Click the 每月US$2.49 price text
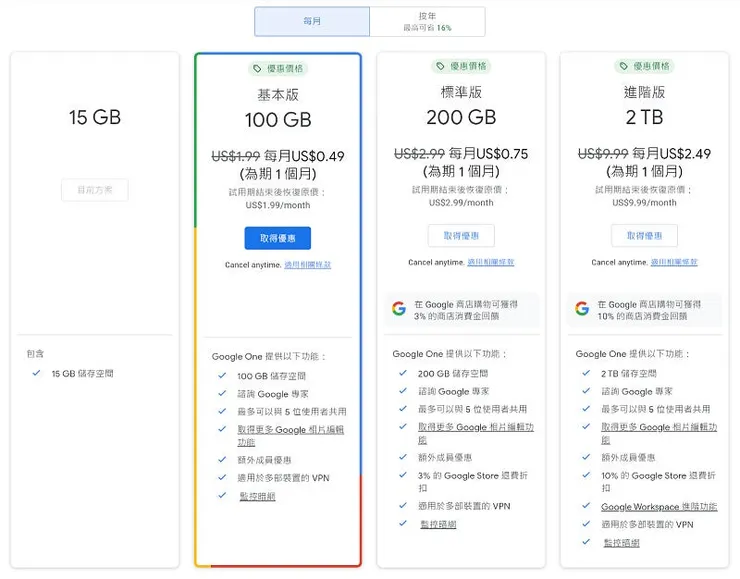 click(672, 154)
